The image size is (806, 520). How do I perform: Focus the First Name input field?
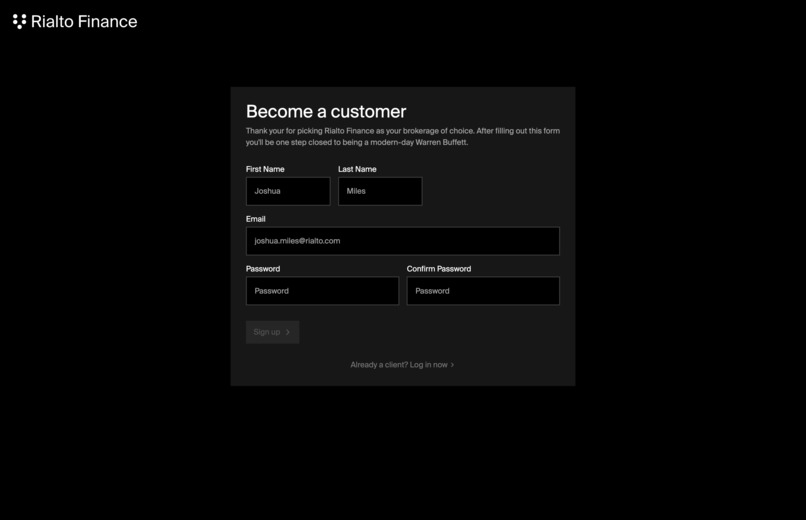pos(288,191)
